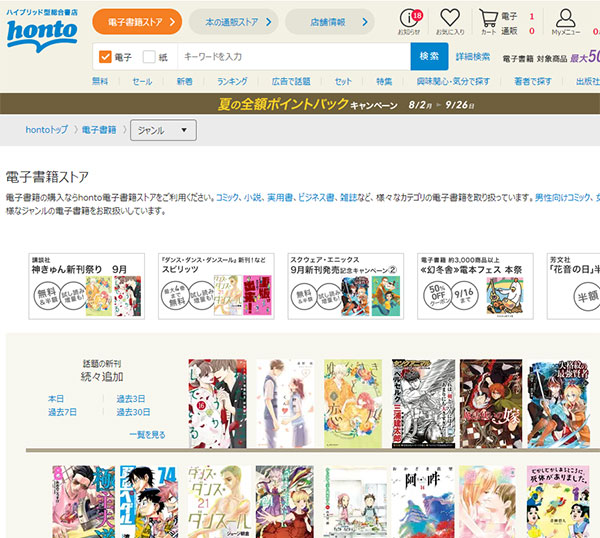Screen dimensions: 600x538
Task: Select the 電子書籍ストア orange button
Action: coord(137,22)
